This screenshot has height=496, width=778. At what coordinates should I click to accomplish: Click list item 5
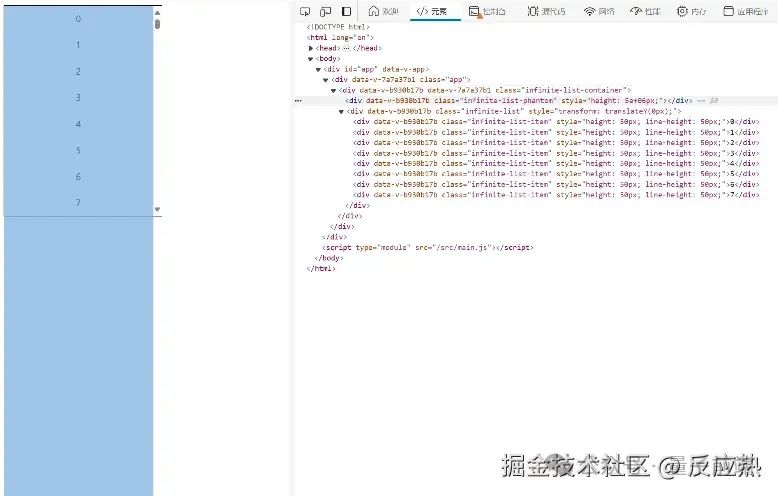pos(78,150)
